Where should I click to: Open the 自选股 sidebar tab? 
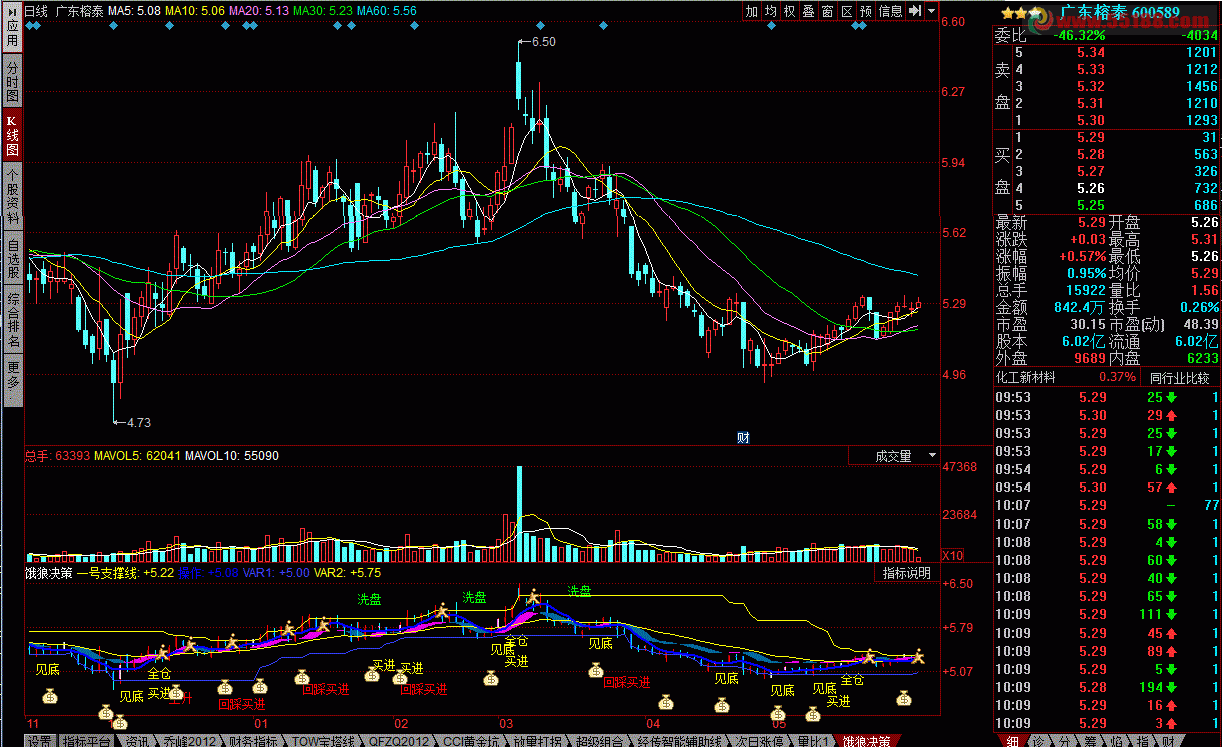click(12, 259)
